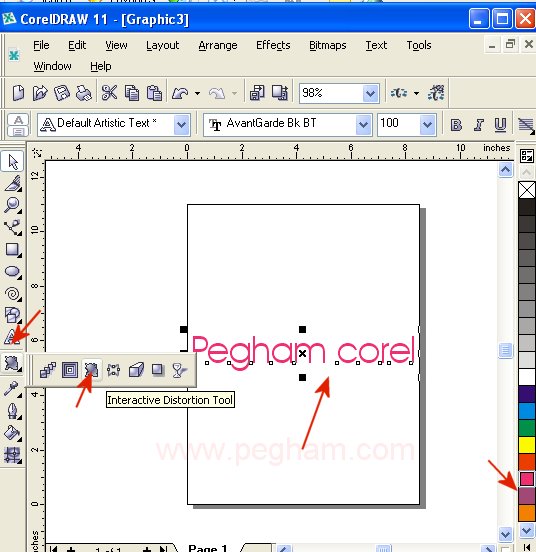Click the Export toolbar icon

(280, 93)
